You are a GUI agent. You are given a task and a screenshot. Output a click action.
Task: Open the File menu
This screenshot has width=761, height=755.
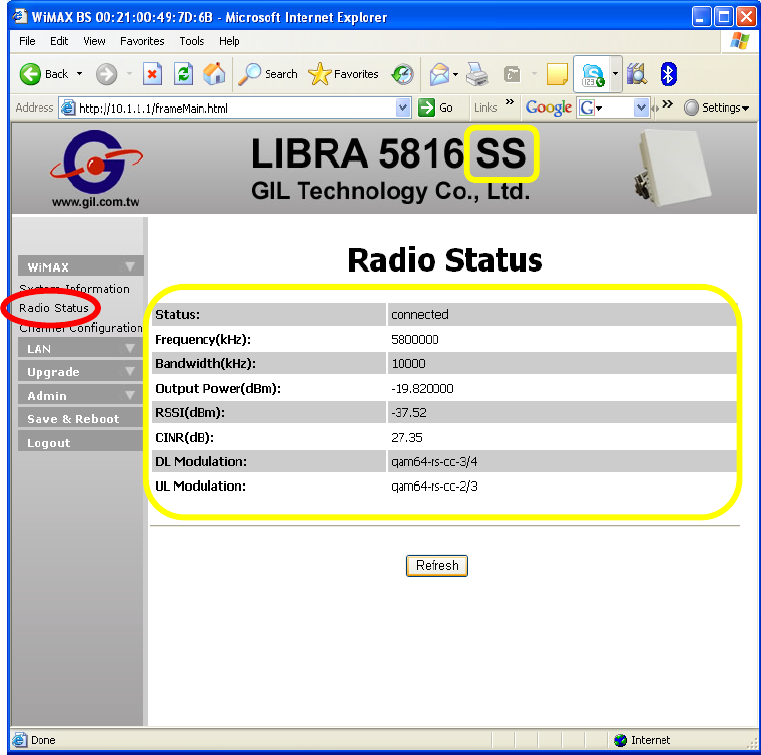[x=27, y=41]
